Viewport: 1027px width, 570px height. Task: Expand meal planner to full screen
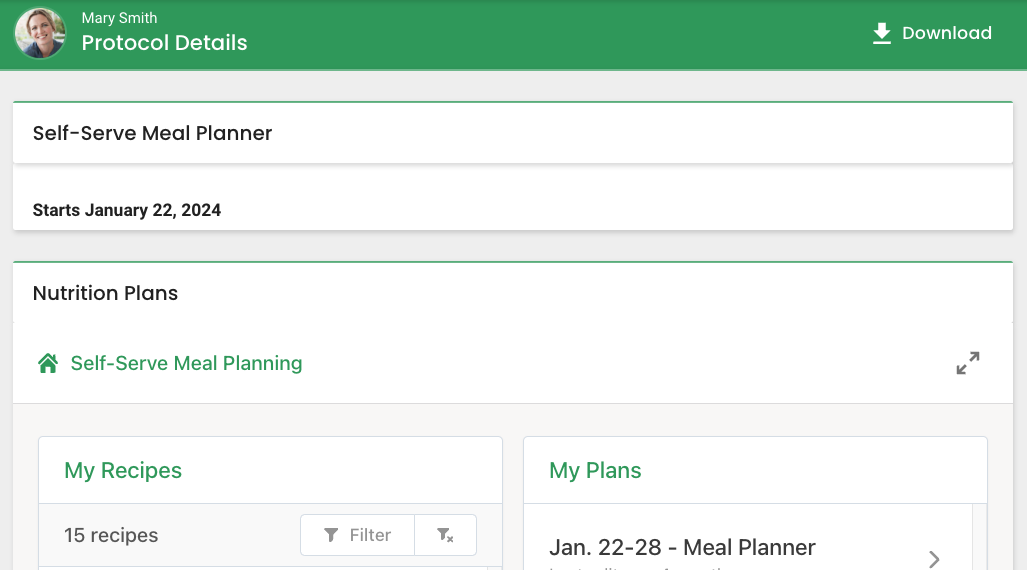tap(967, 363)
